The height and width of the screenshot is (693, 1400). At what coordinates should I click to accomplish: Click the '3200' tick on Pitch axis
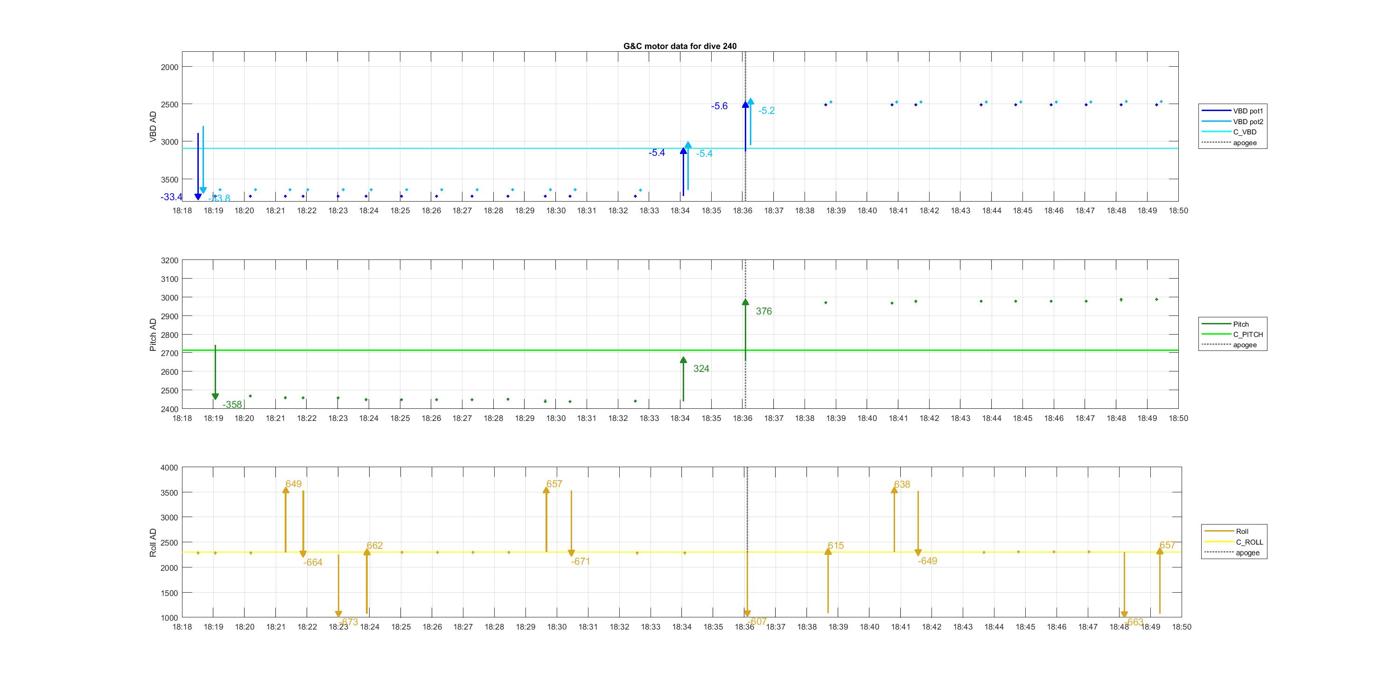click(170, 260)
